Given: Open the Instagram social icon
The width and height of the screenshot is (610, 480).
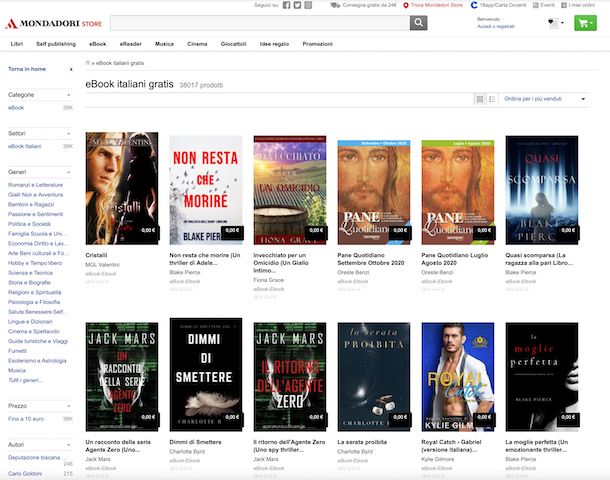Looking at the screenshot, I should click(308, 5).
